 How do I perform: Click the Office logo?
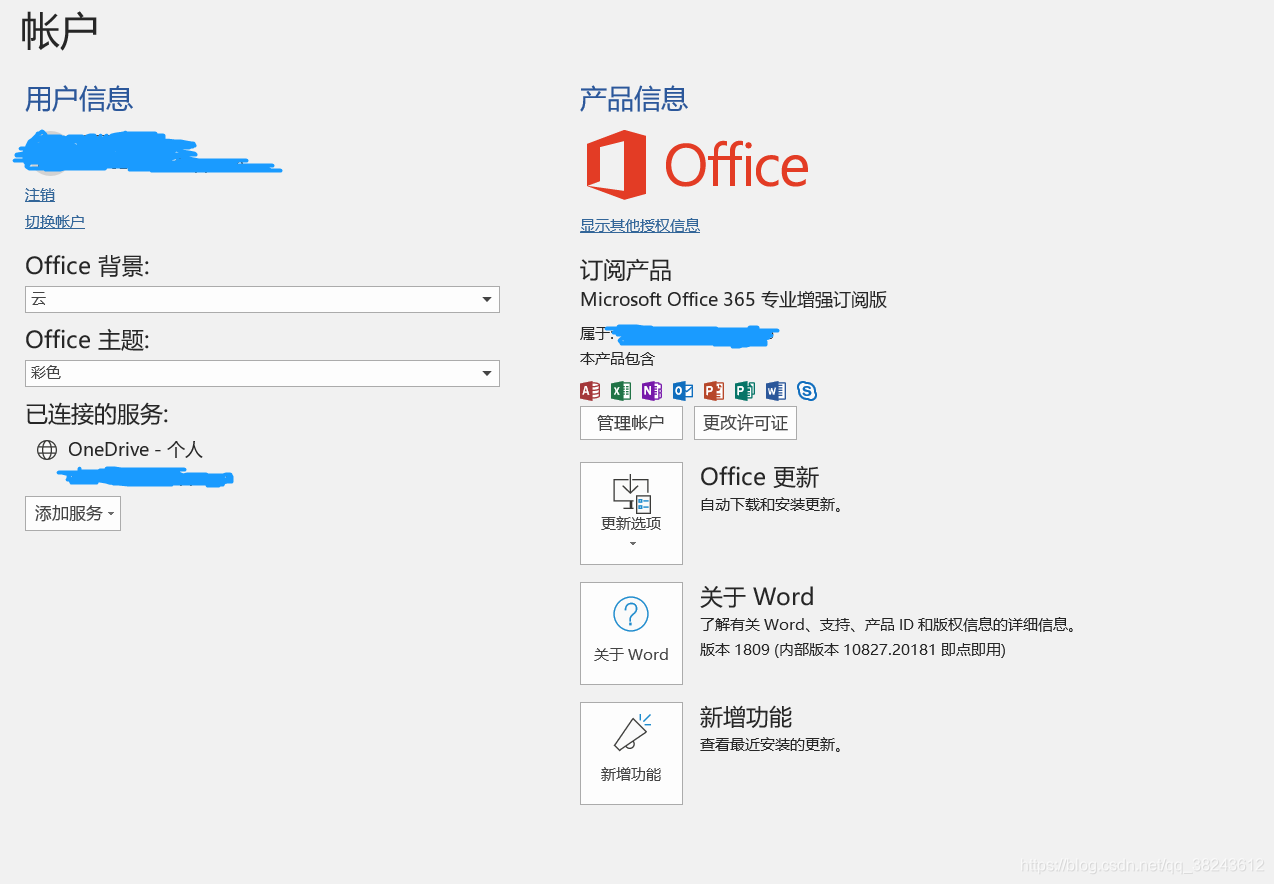pos(697,165)
